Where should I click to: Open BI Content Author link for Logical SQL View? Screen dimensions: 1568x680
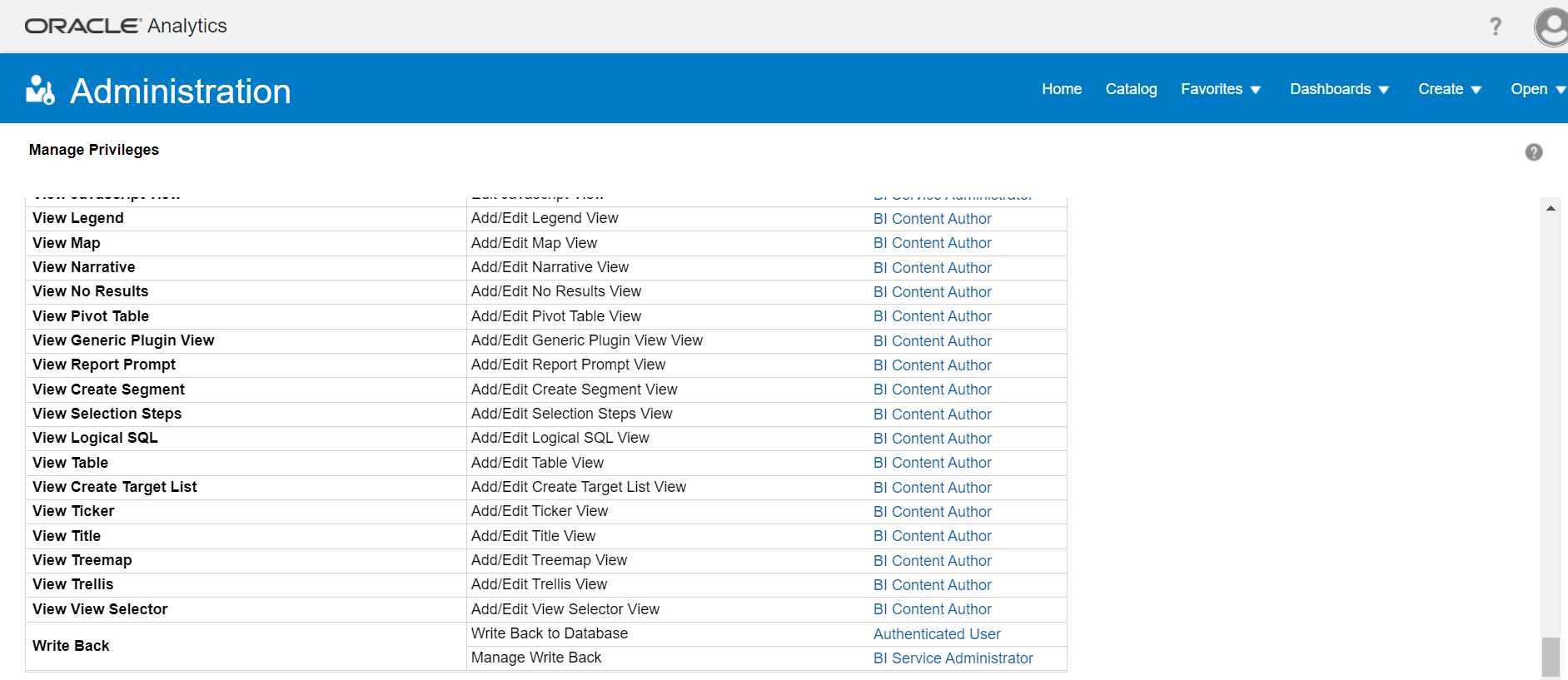click(932, 439)
